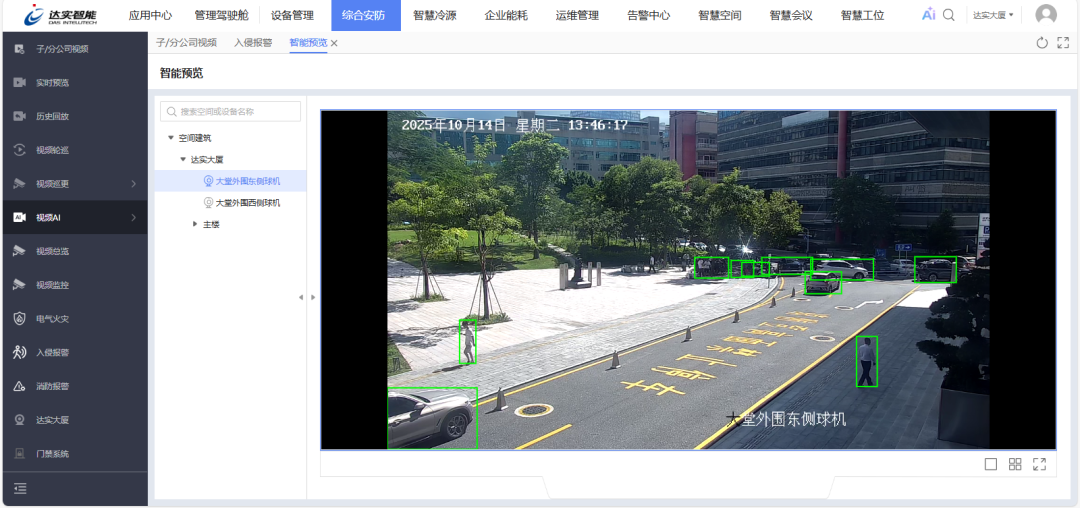The width and height of the screenshot is (1080, 508).
Task: Open 智慧会议 in top navigation
Action: (791, 15)
